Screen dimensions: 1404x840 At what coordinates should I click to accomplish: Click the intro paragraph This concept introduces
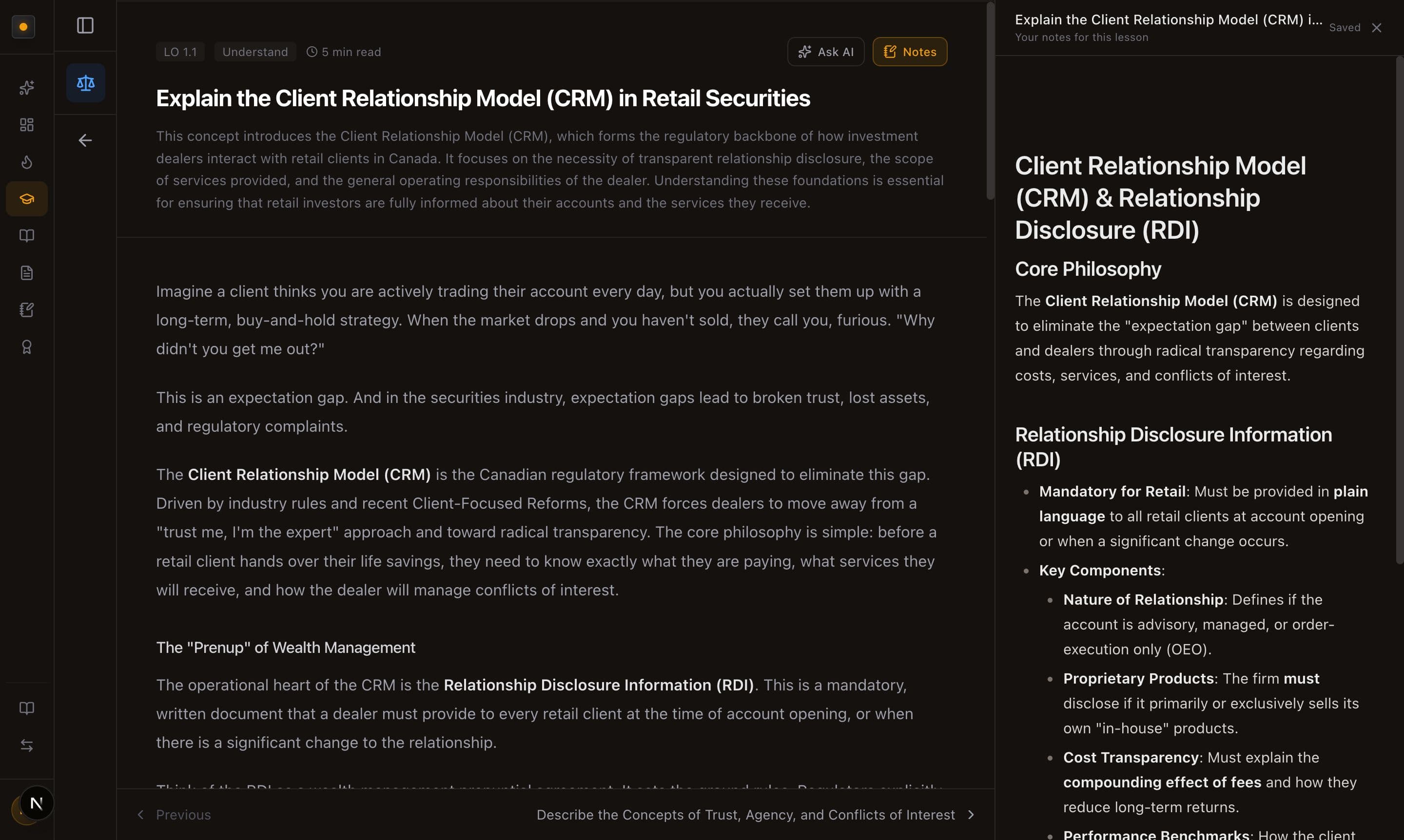click(550, 169)
